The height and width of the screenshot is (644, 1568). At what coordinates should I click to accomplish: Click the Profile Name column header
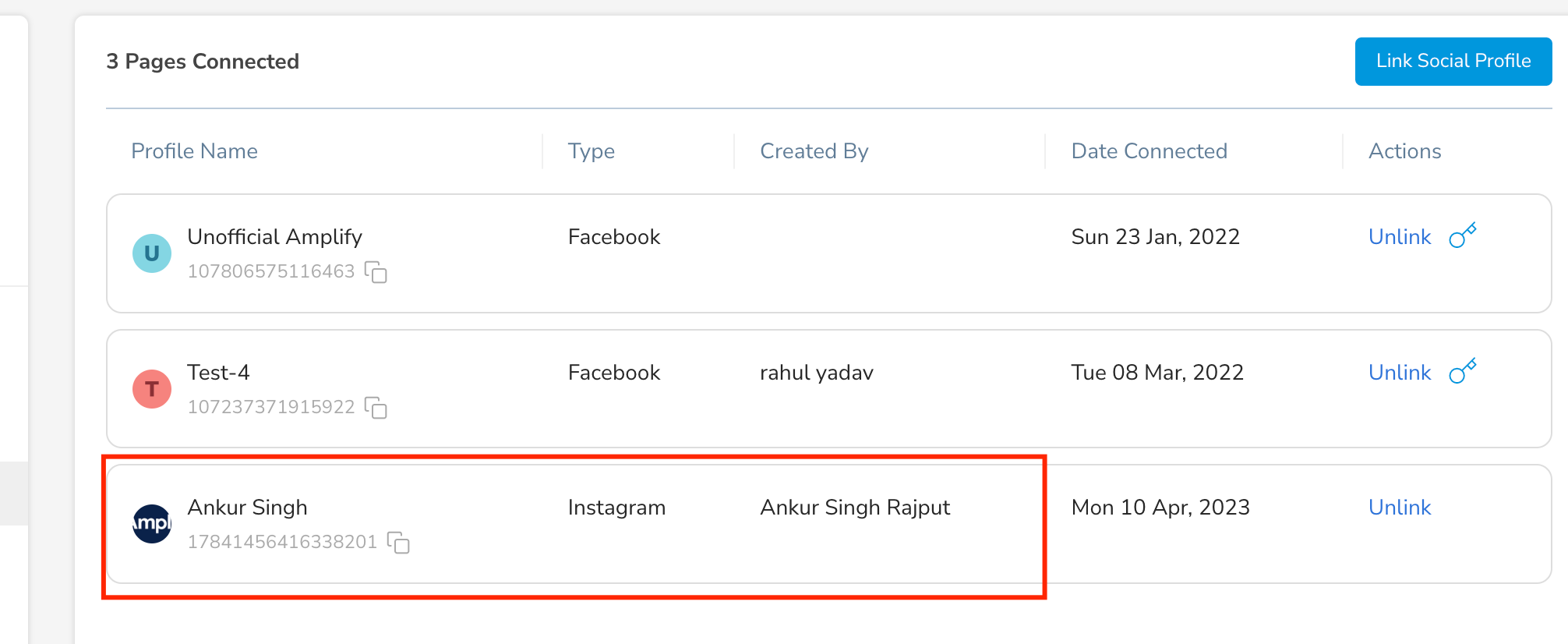coord(194,151)
